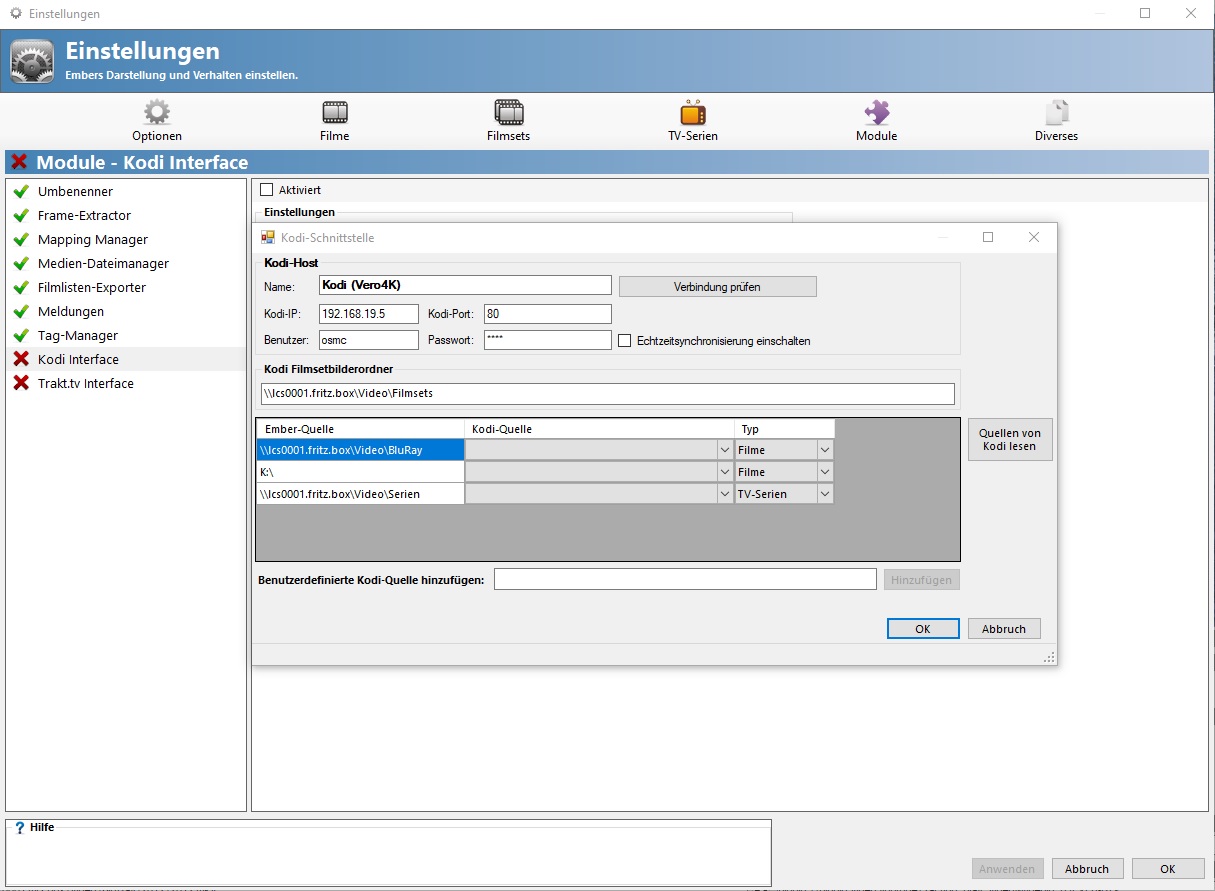Click the Kodi-IP input field
This screenshot has height=891, width=1215.
click(369, 314)
